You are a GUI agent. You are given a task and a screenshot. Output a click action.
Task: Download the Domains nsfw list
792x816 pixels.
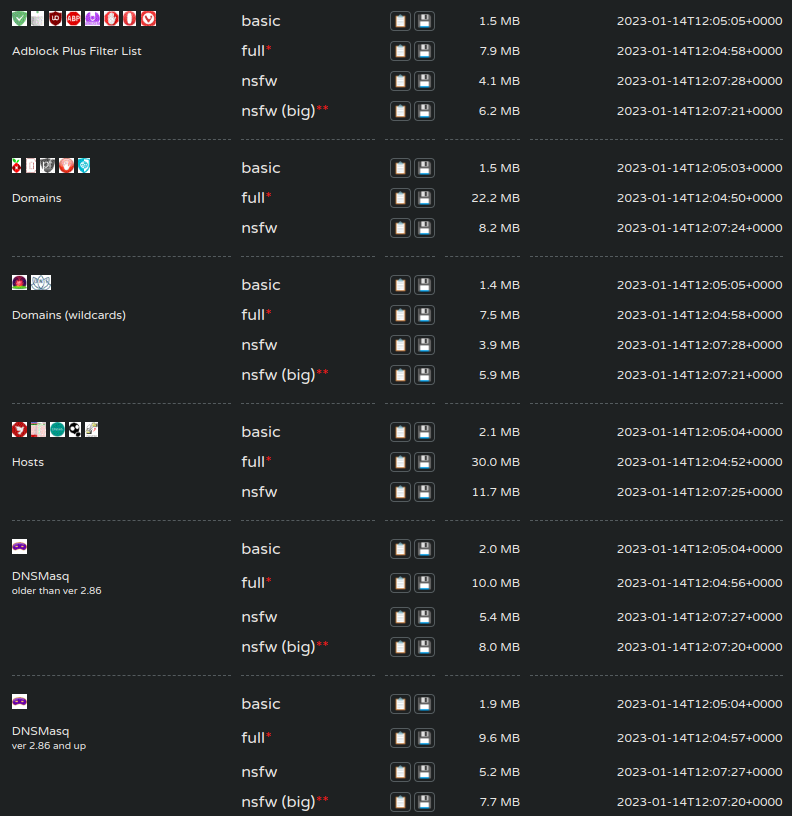click(x=425, y=228)
